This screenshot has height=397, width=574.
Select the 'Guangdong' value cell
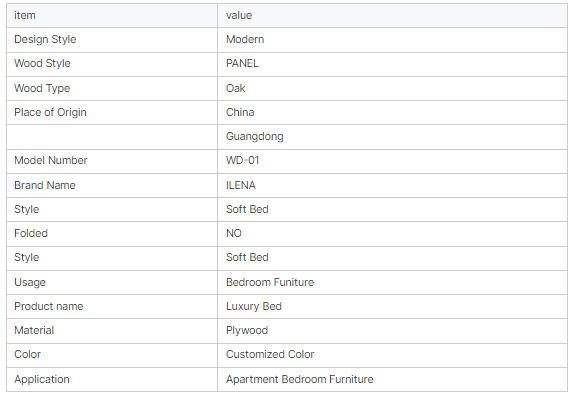pos(392,137)
